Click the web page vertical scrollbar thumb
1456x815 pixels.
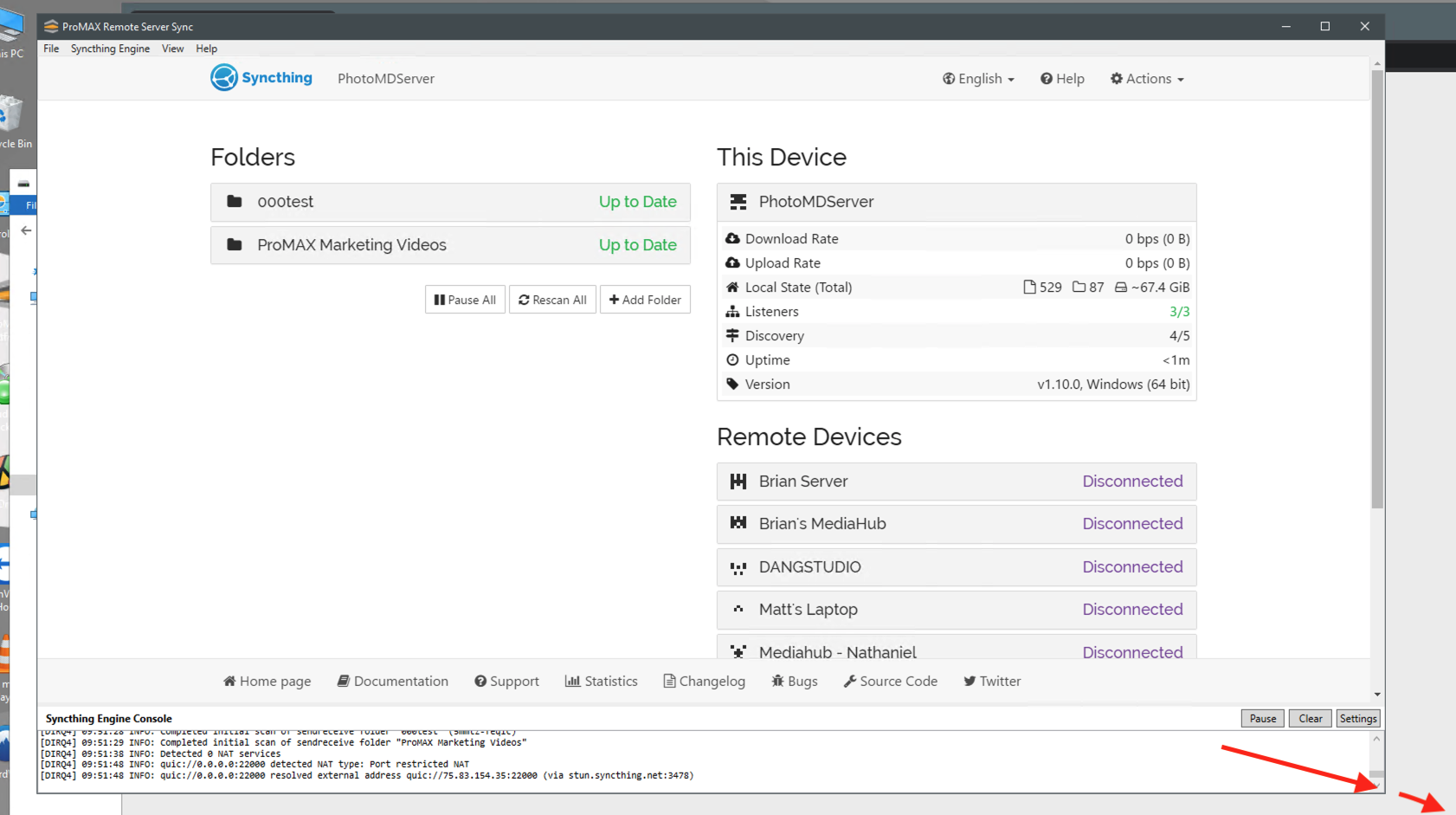[1377, 288]
